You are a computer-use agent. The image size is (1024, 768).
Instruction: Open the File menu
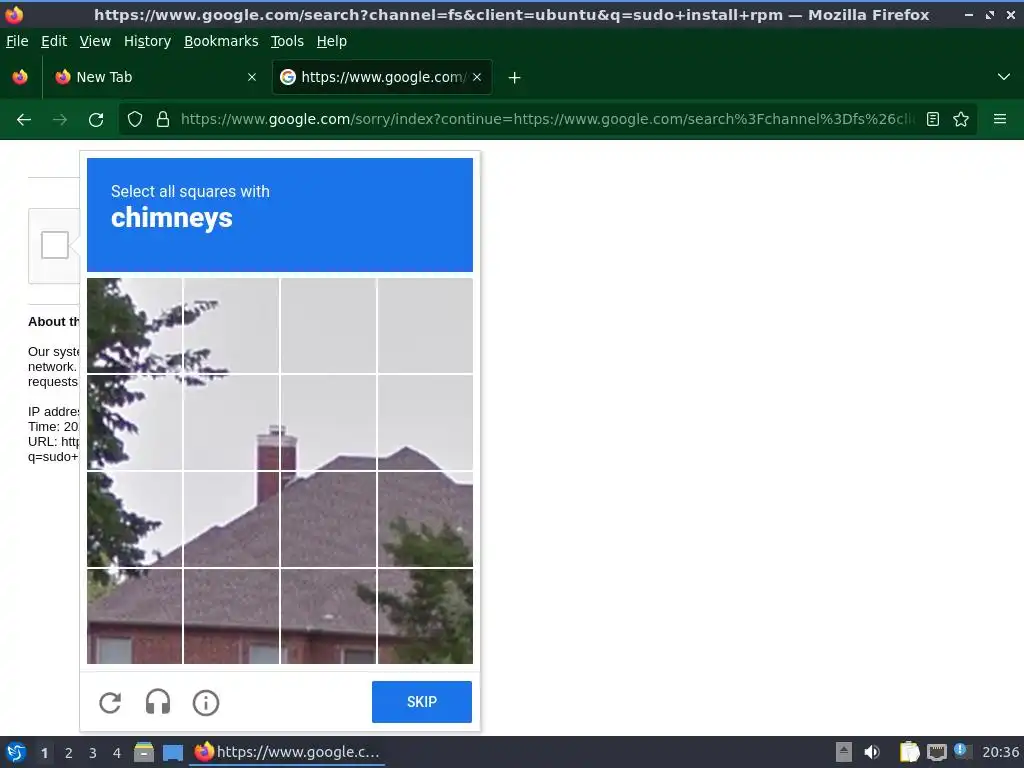click(17, 41)
